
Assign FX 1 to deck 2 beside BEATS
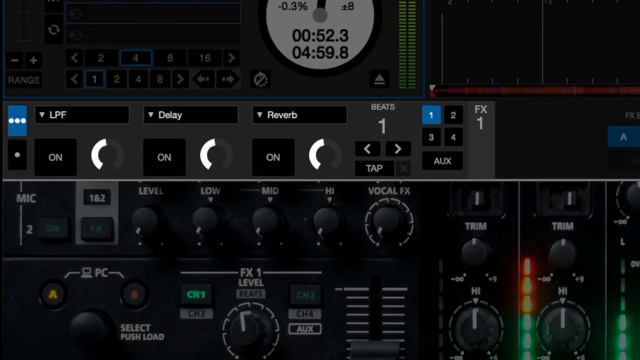tap(453, 115)
